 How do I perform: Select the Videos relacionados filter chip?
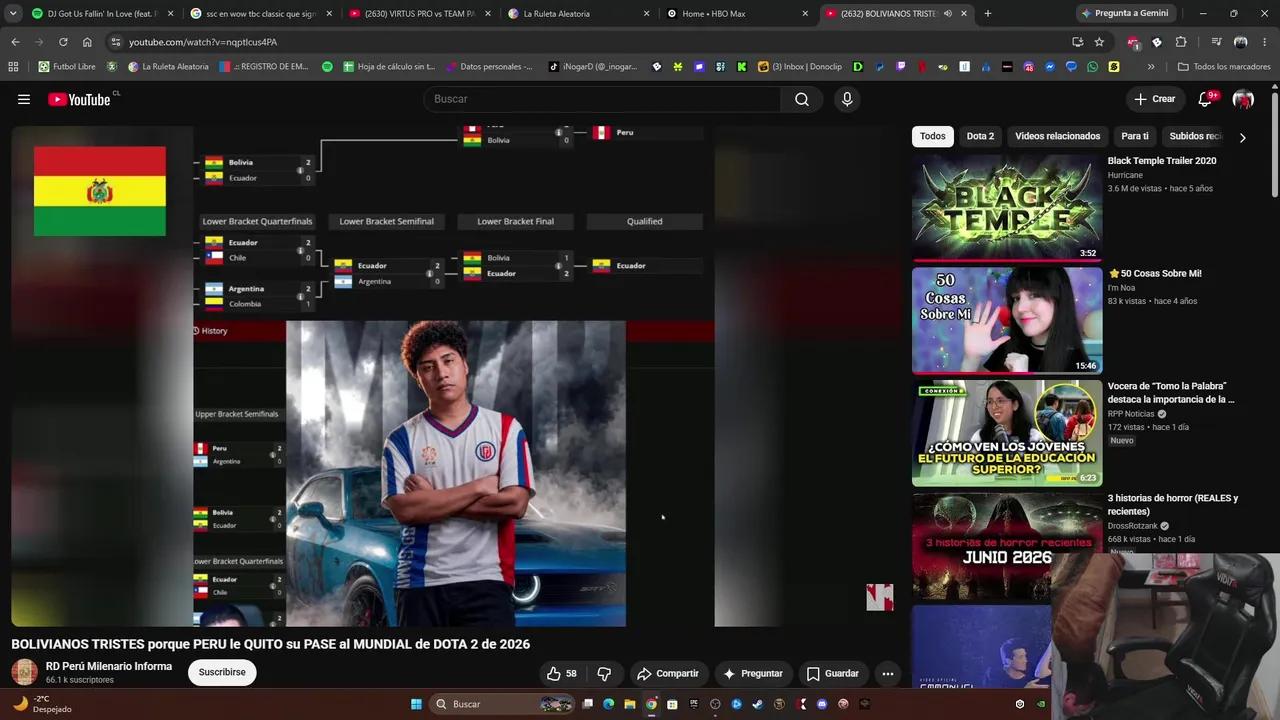[1057, 136]
